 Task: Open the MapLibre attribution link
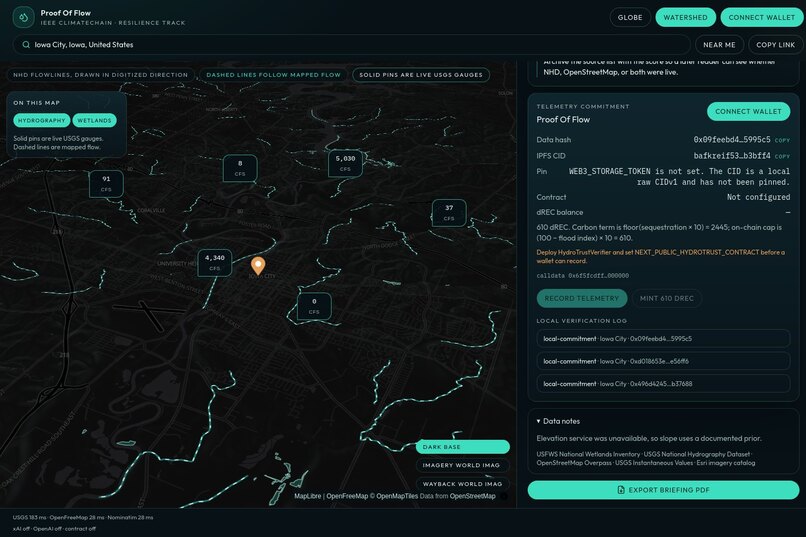pyautogui.click(x=307, y=496)
